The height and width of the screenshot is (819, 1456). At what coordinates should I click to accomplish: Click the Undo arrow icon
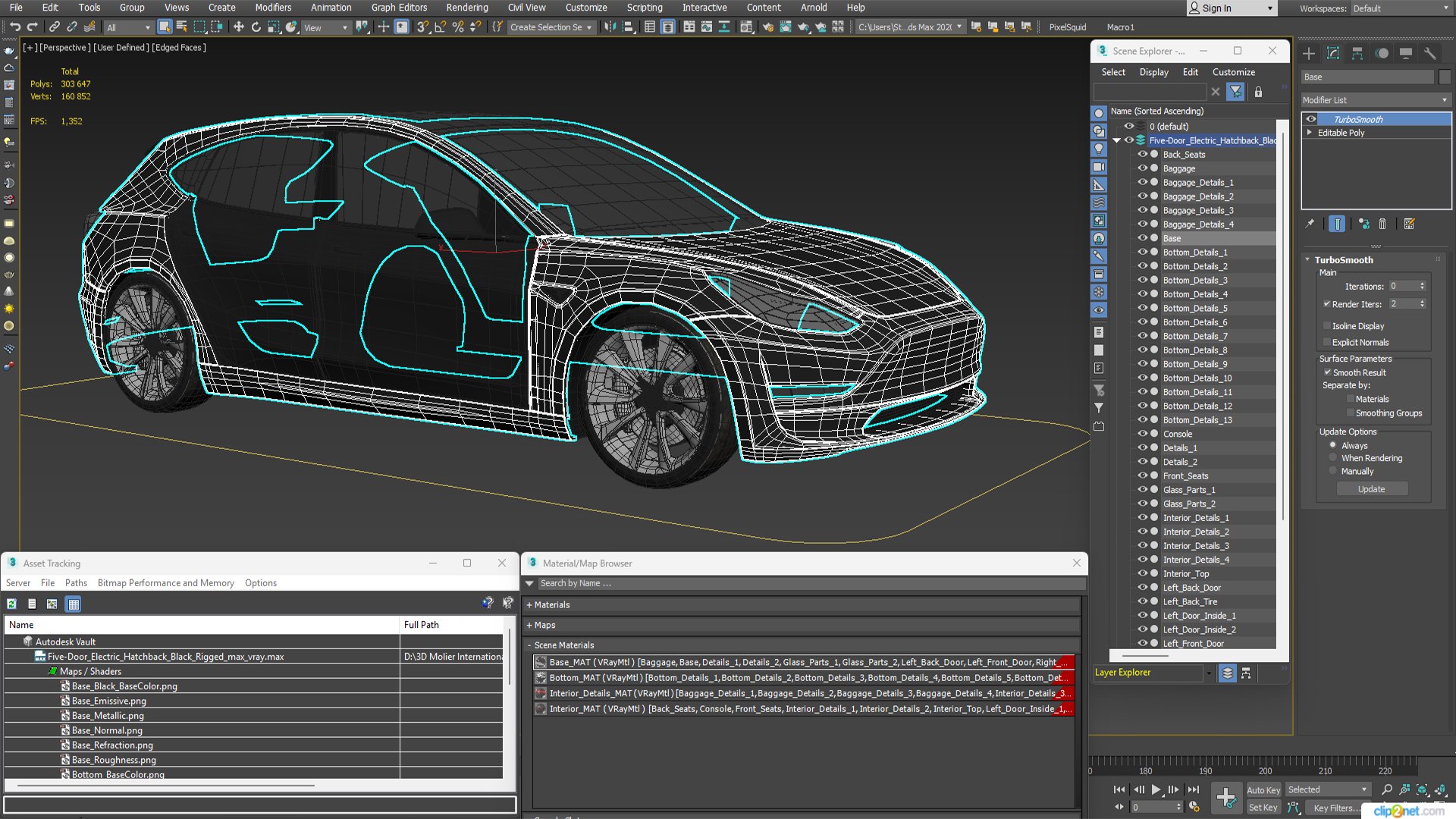[x=14, y=27]
